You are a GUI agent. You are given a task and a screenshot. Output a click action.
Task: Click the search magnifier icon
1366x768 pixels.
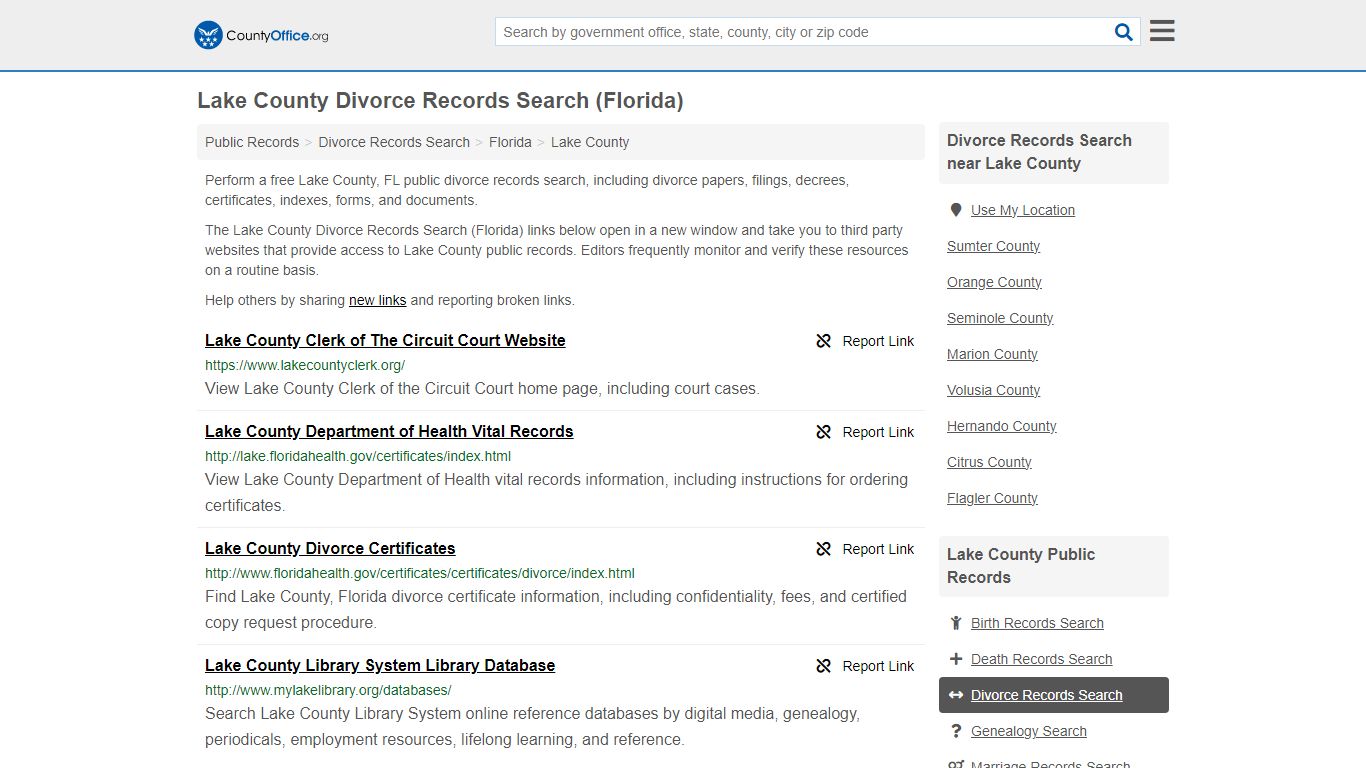[x=1124, y=32]
